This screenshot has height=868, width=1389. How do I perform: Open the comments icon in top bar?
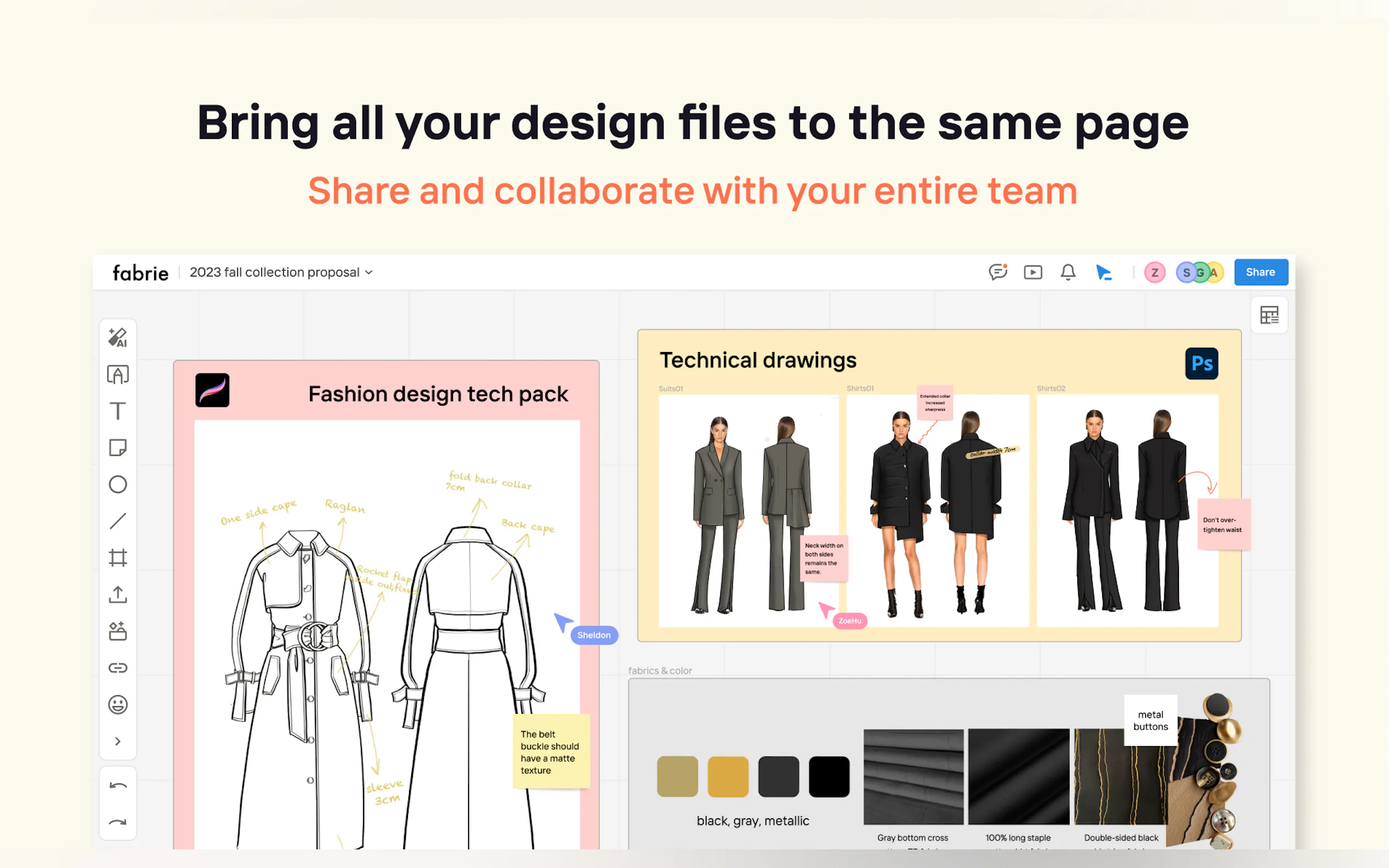coord(998,272)
